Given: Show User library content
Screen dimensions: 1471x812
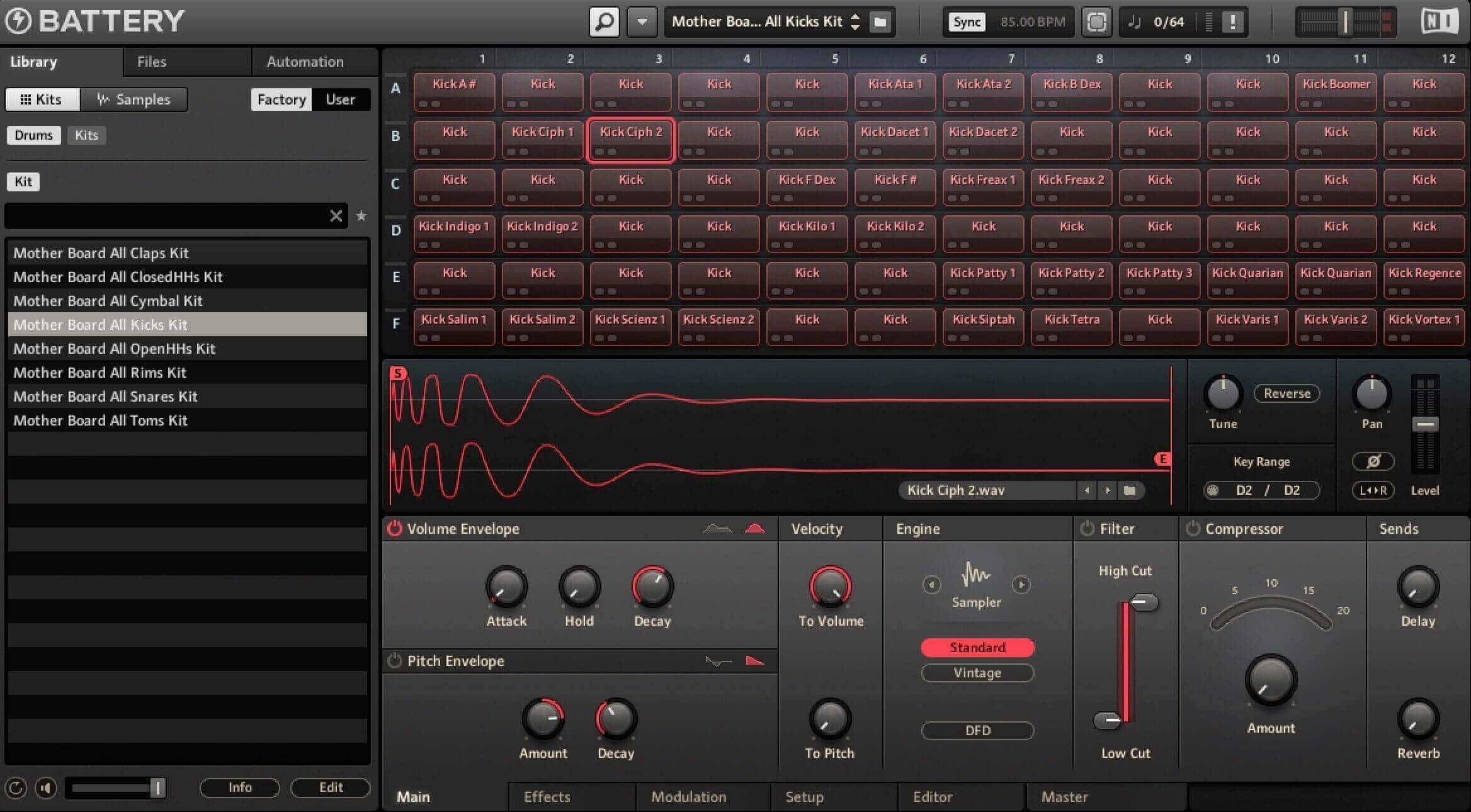Looking at the screenshot, I should coord(340,99).
